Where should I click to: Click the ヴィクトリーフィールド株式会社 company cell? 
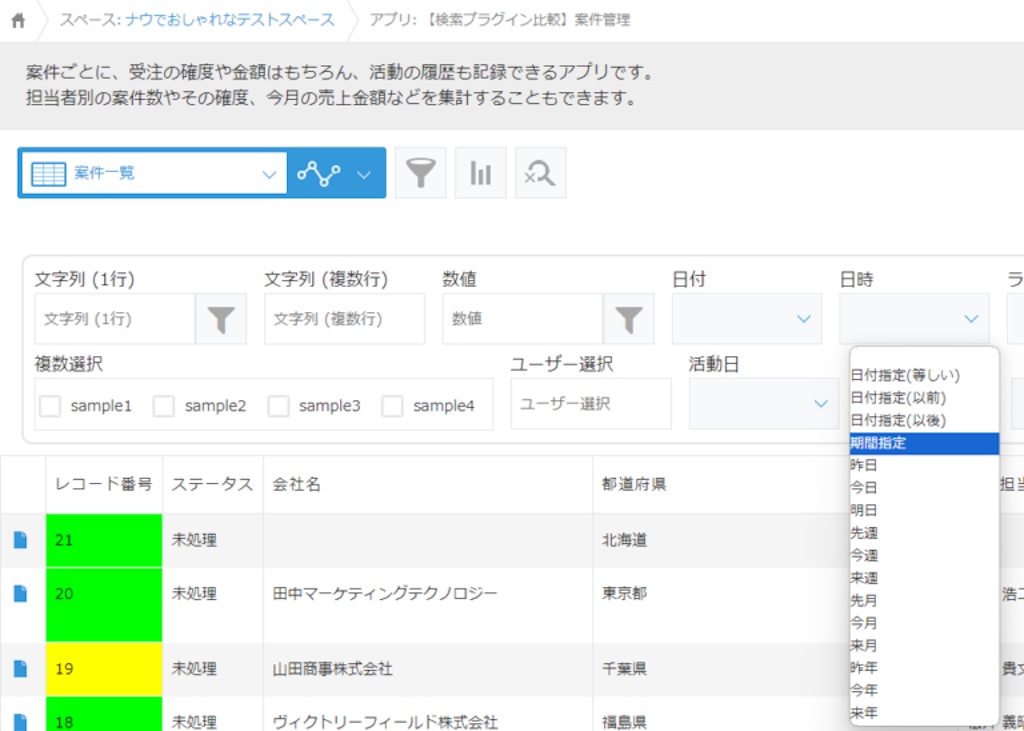[x=428, y=714]
